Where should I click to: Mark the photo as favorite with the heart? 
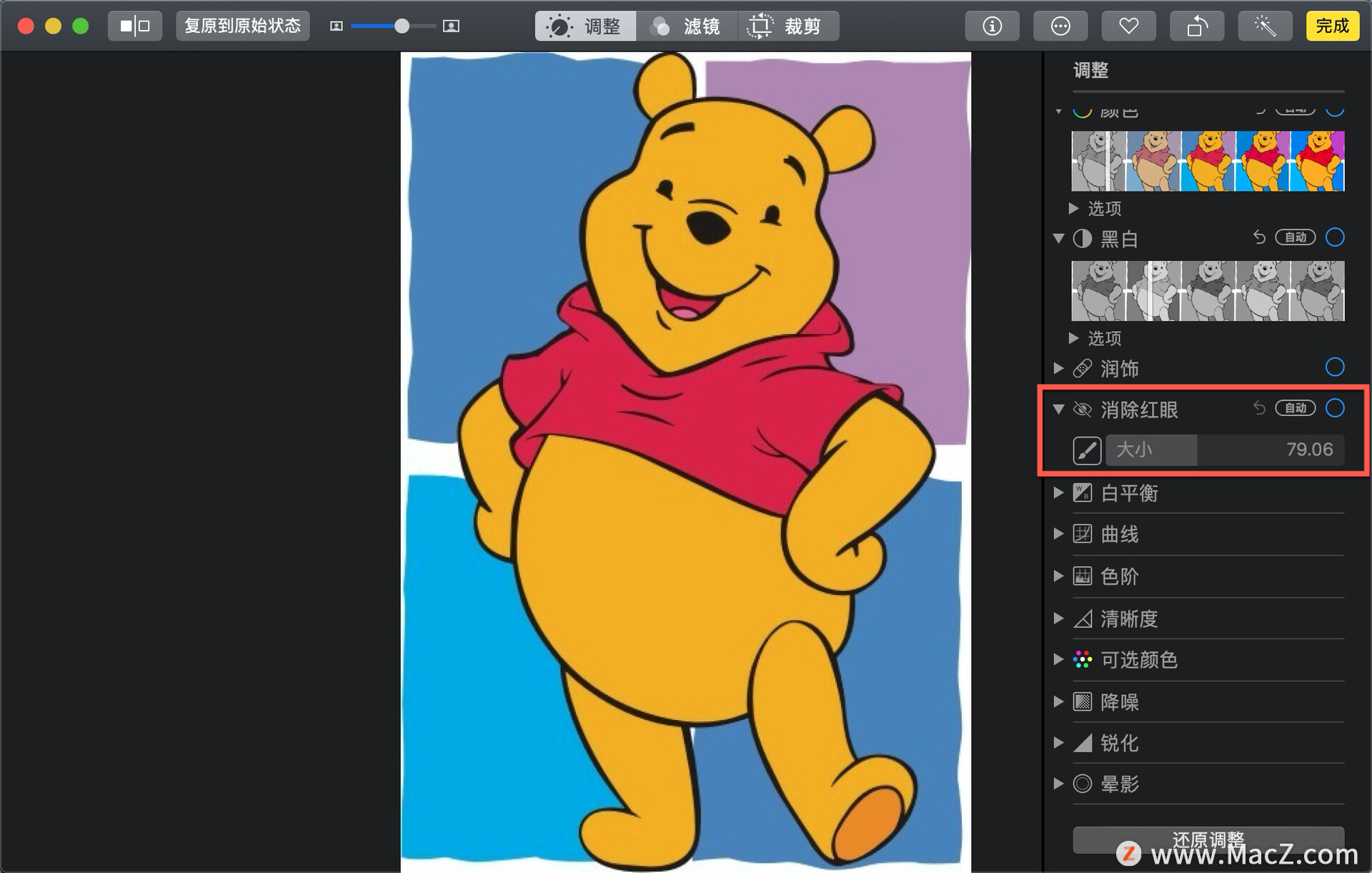point(1128,26)
